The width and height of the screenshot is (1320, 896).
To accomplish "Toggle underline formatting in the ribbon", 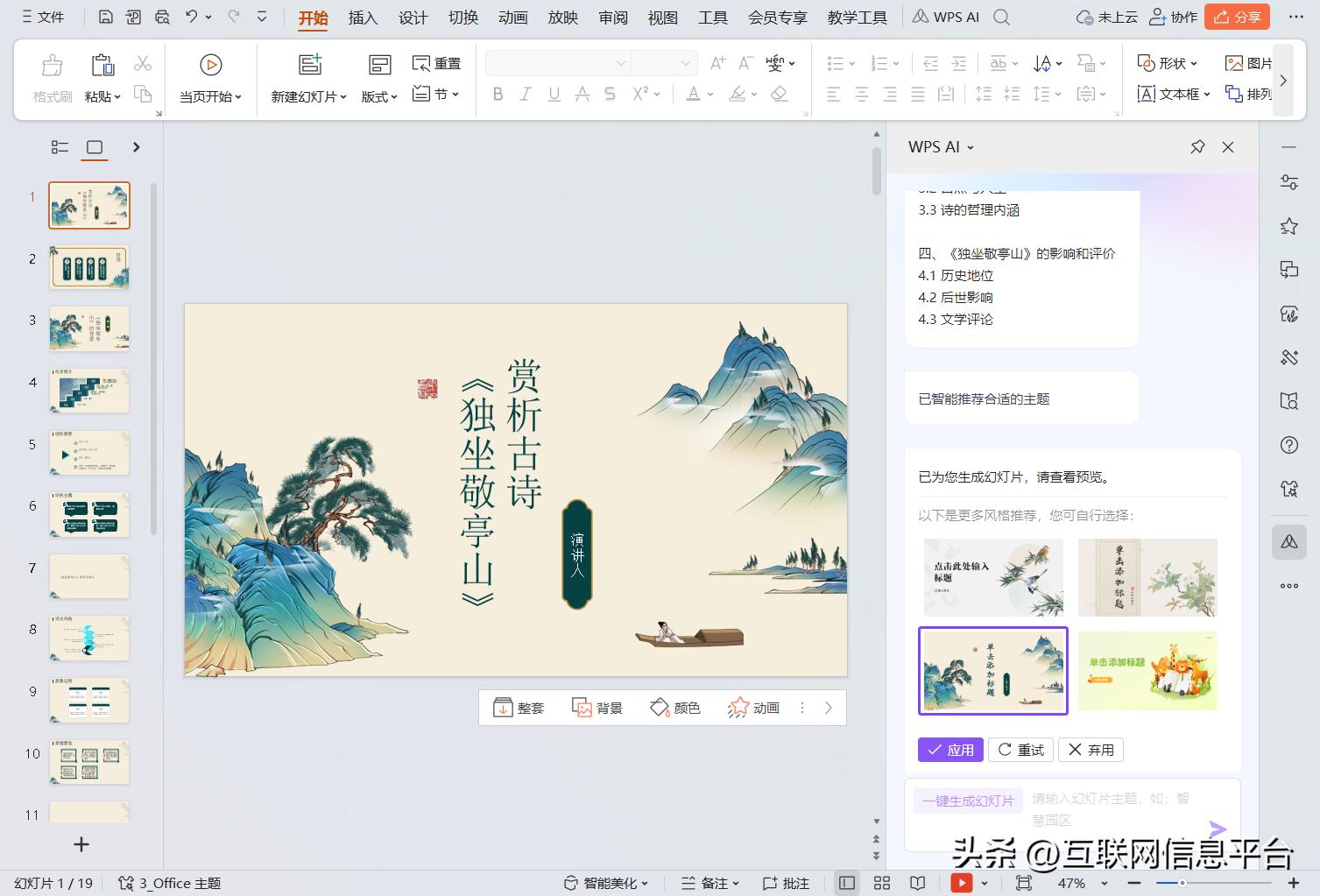I will coord(553,94).
